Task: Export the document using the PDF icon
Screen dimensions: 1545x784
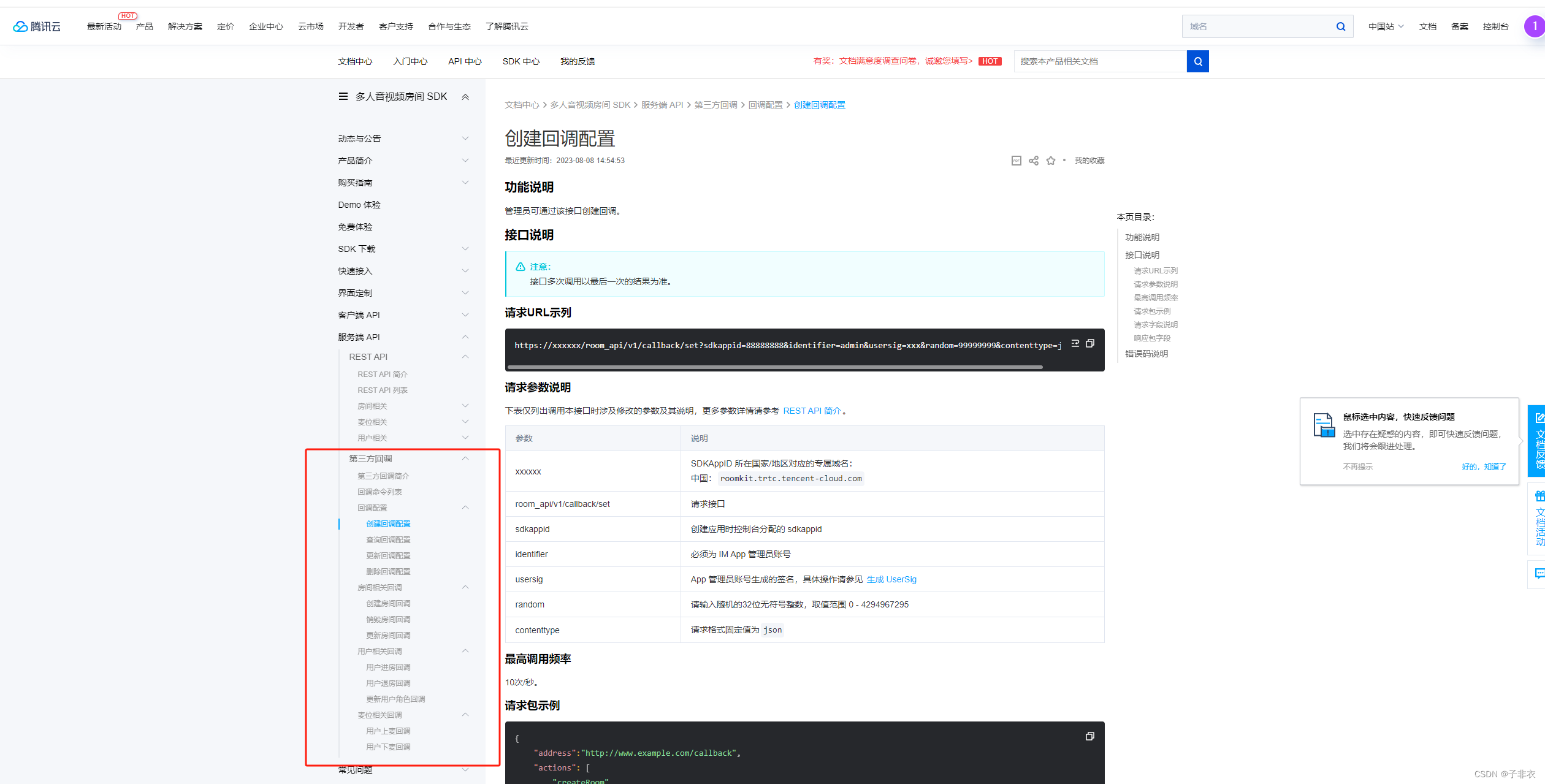Action: pos(1016,161)
